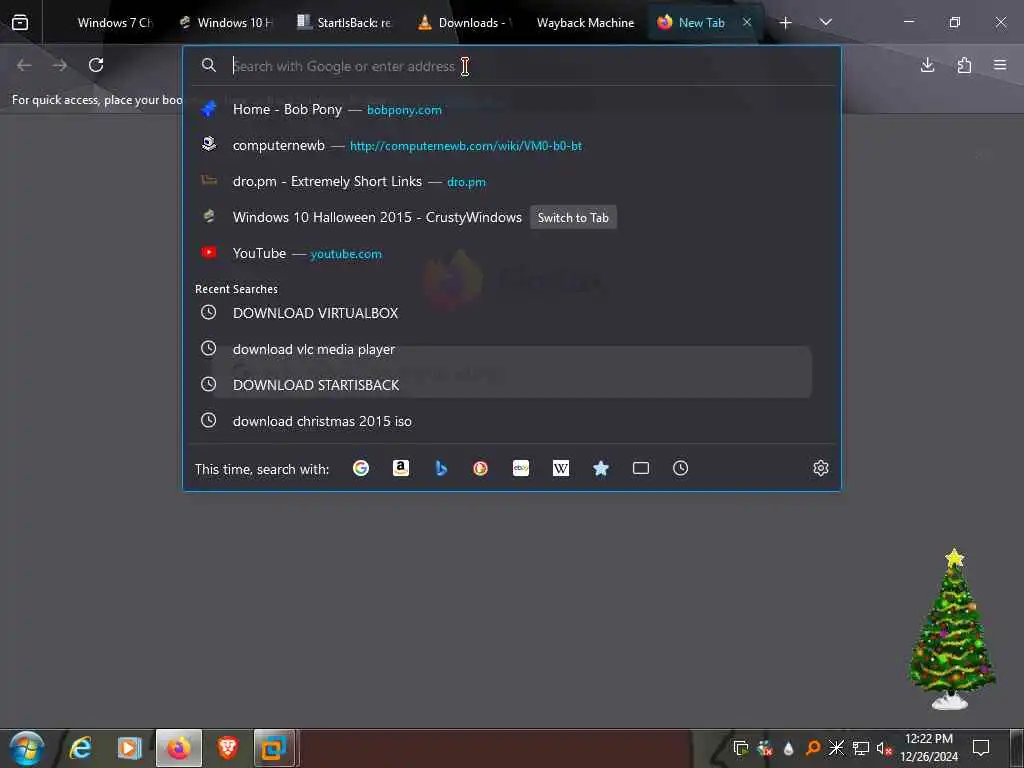Go forward using the forward arrow
The height and width of the screenshot is (768, 1024).
59,65
